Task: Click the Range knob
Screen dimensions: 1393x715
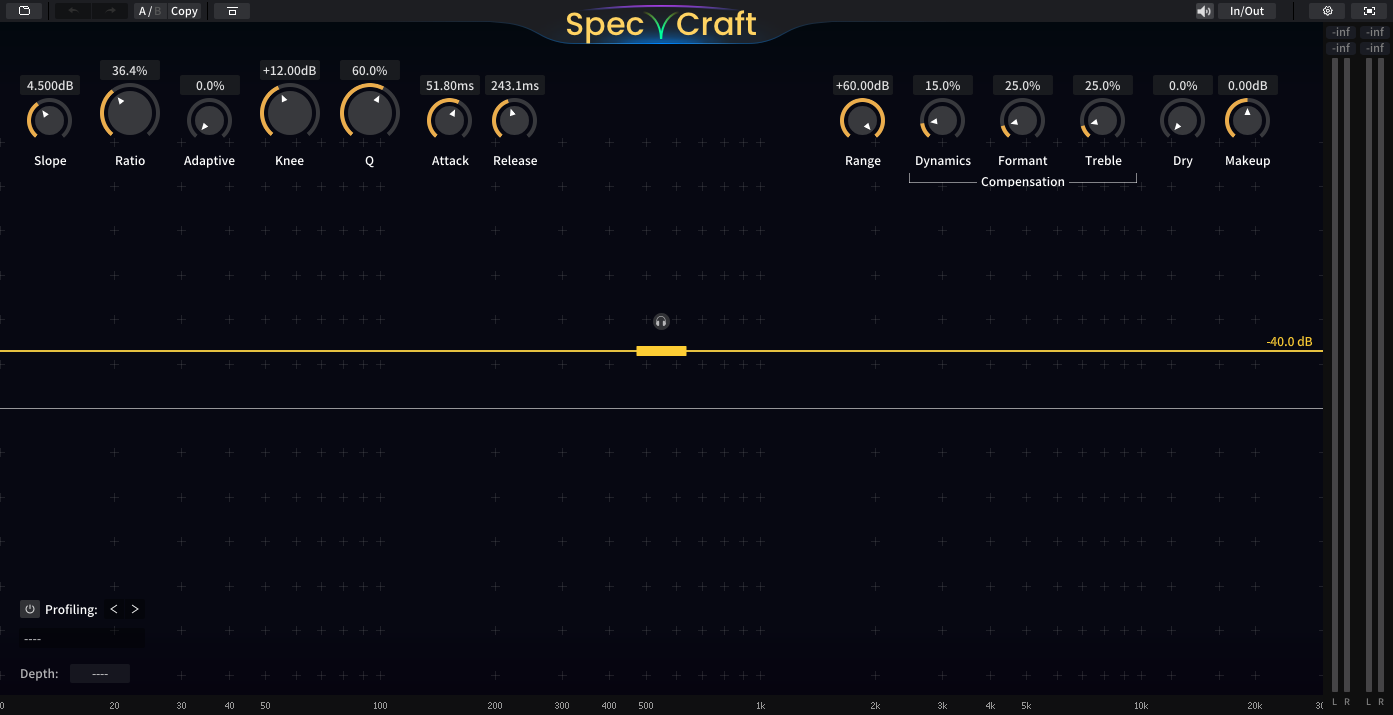Action: [862, 121]
